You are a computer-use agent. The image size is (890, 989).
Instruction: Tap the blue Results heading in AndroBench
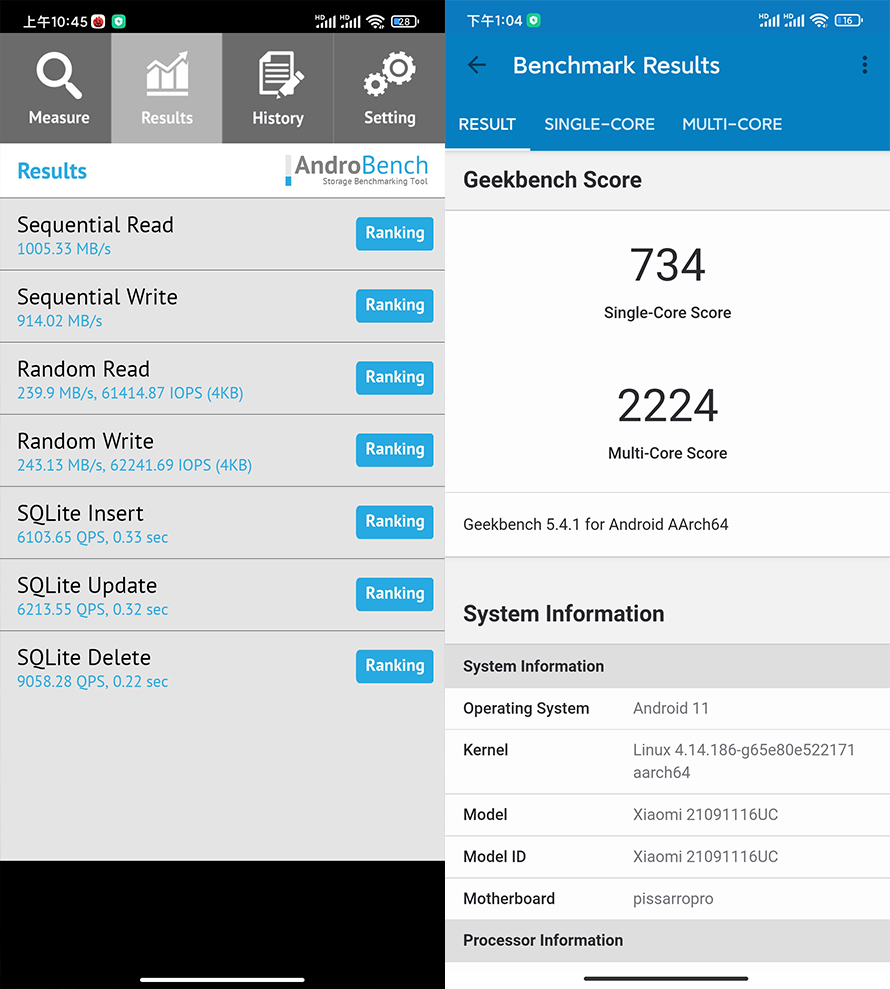pyautogui.click(x=52, y=171)
